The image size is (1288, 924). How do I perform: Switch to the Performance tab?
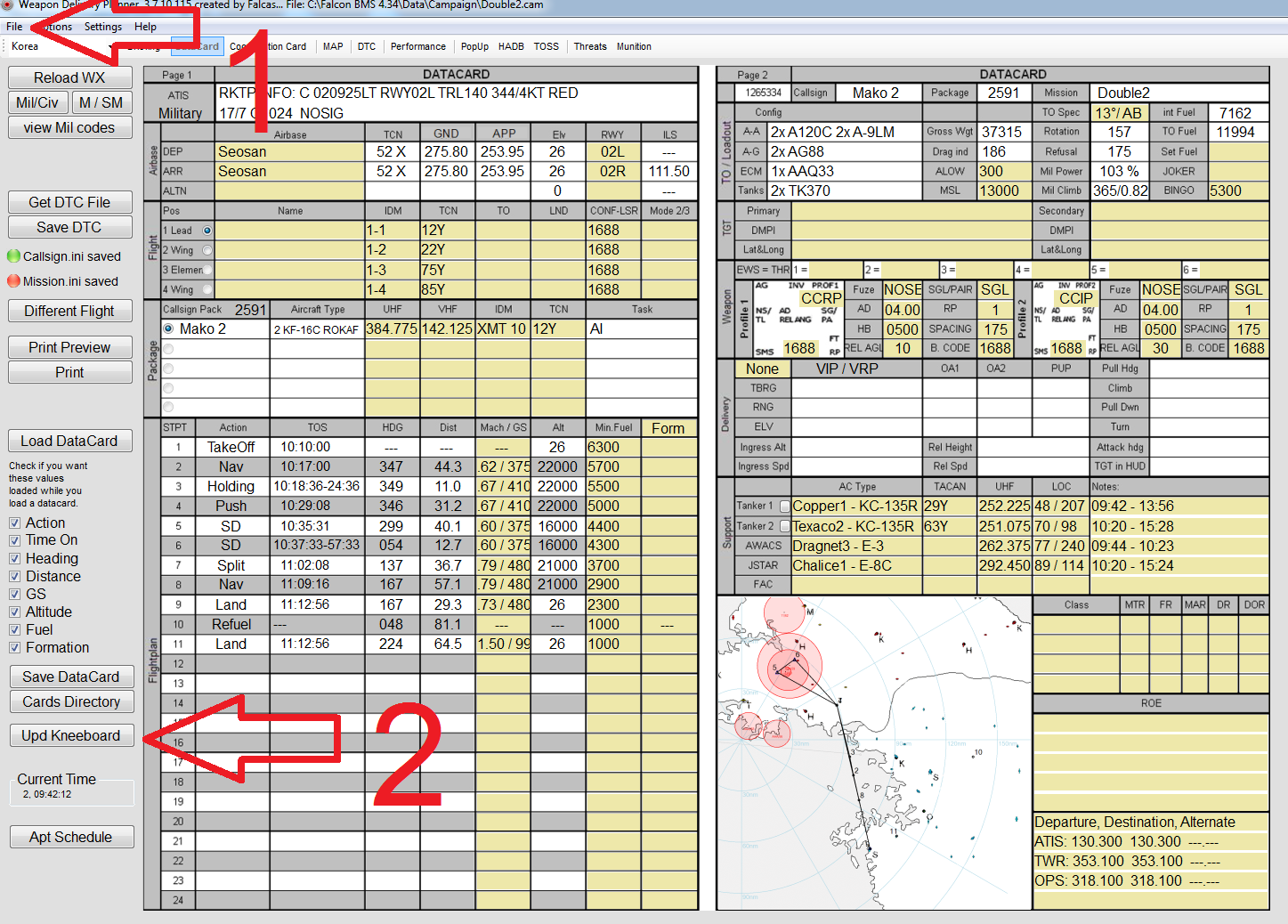(418, 46)
